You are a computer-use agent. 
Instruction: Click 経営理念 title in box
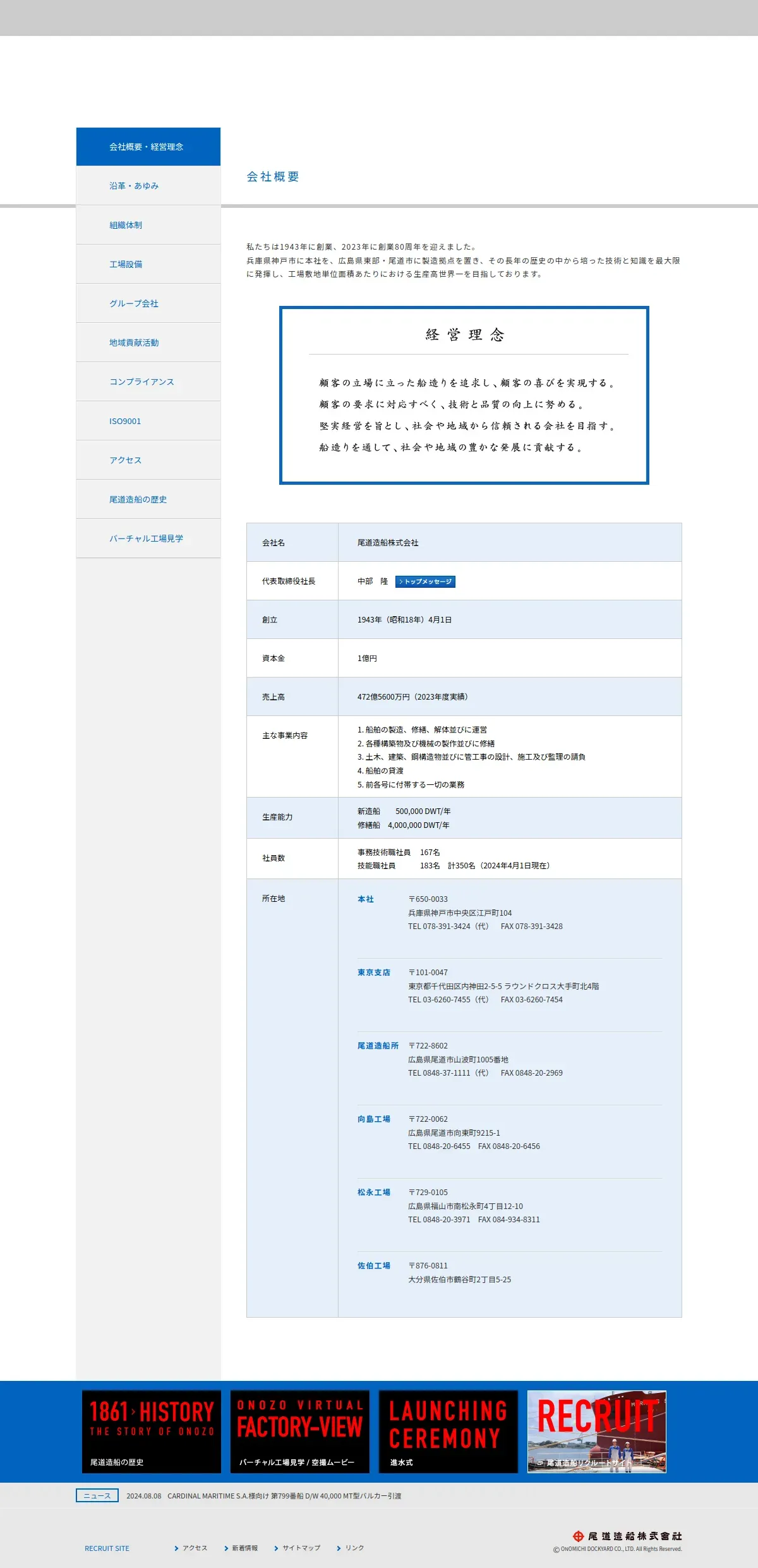tap(465, 335)
